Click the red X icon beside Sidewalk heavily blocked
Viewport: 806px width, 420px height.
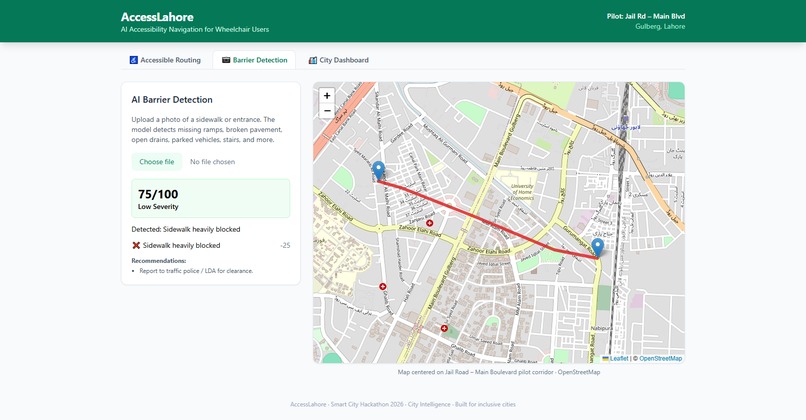point(136,245)
